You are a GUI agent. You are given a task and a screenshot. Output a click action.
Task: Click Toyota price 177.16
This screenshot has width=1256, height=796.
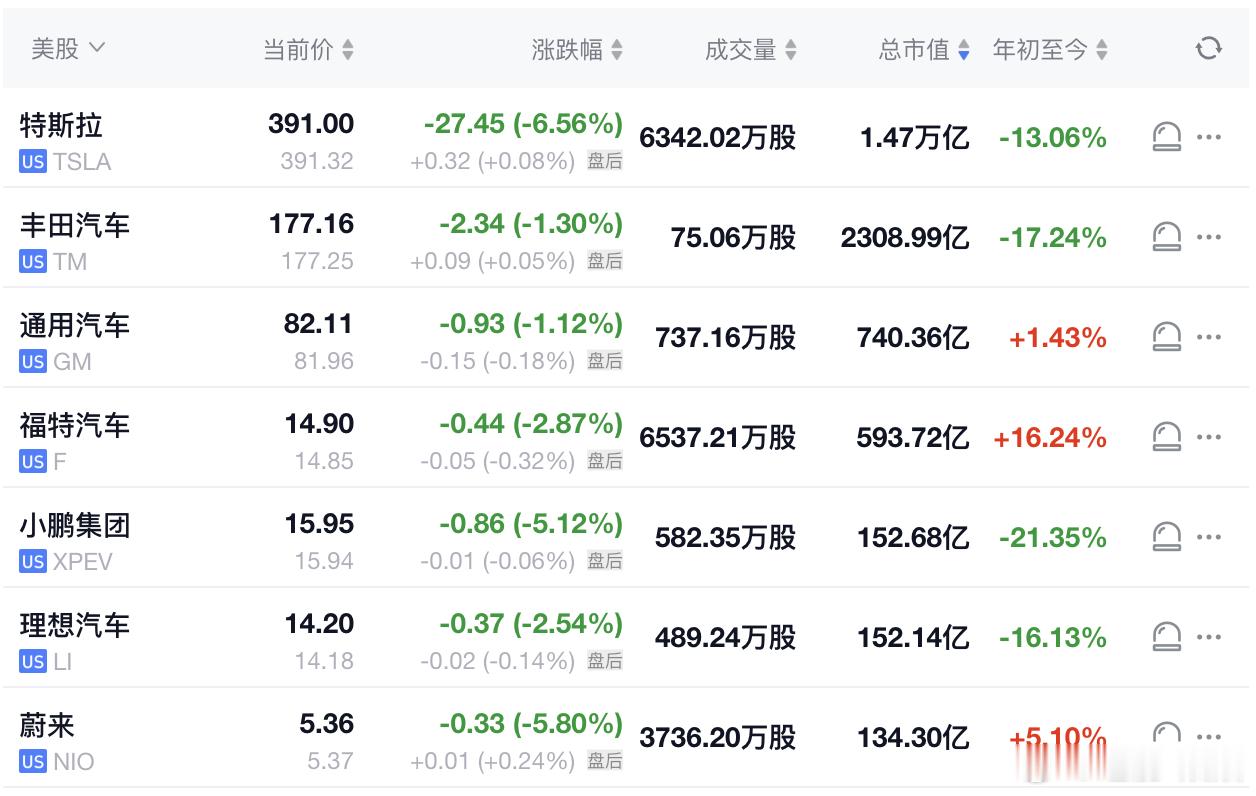tap(311, 224)
